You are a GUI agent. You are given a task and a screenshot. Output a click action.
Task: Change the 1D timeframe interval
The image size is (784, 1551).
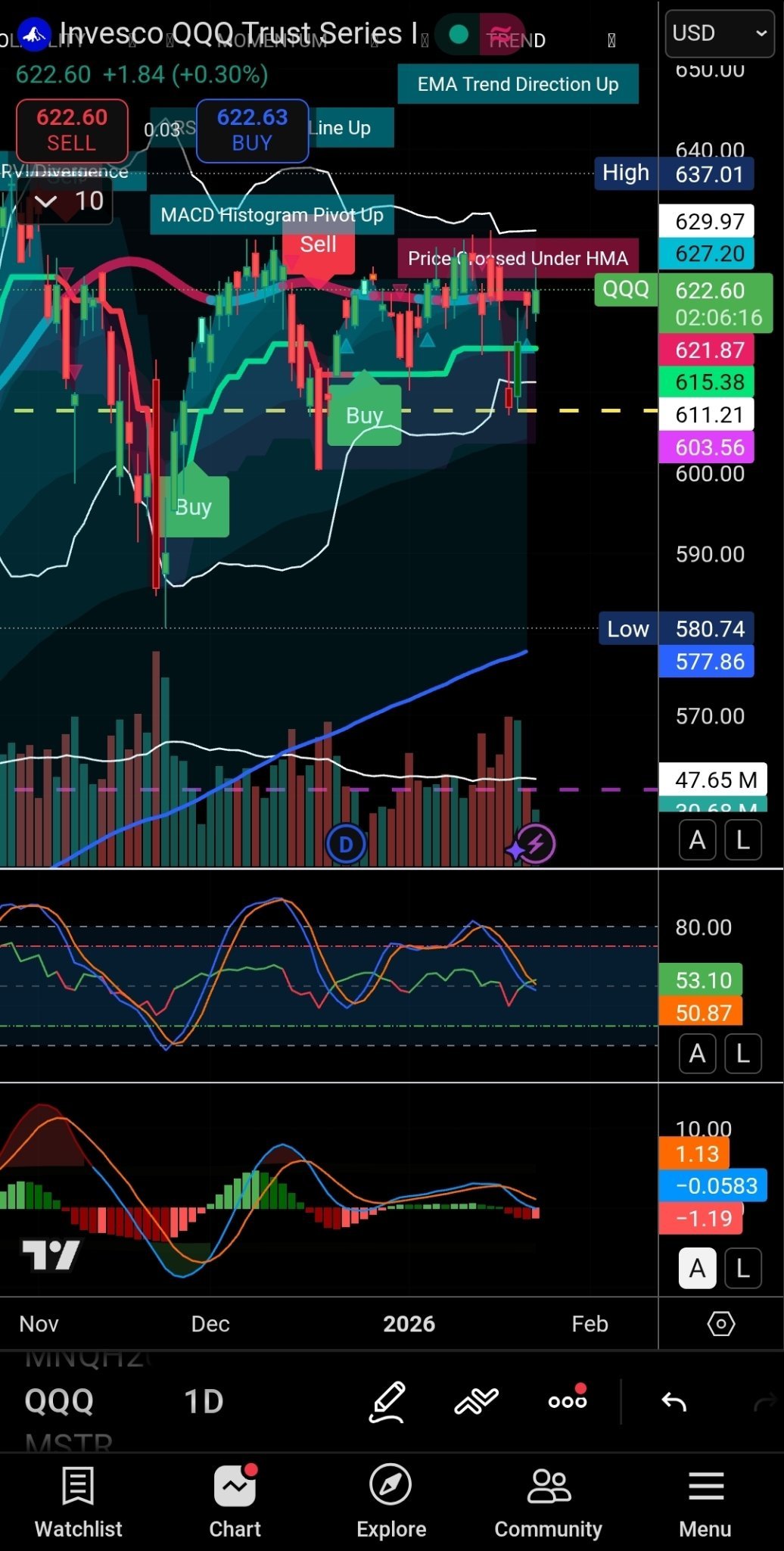click(x=204, y=1401)
